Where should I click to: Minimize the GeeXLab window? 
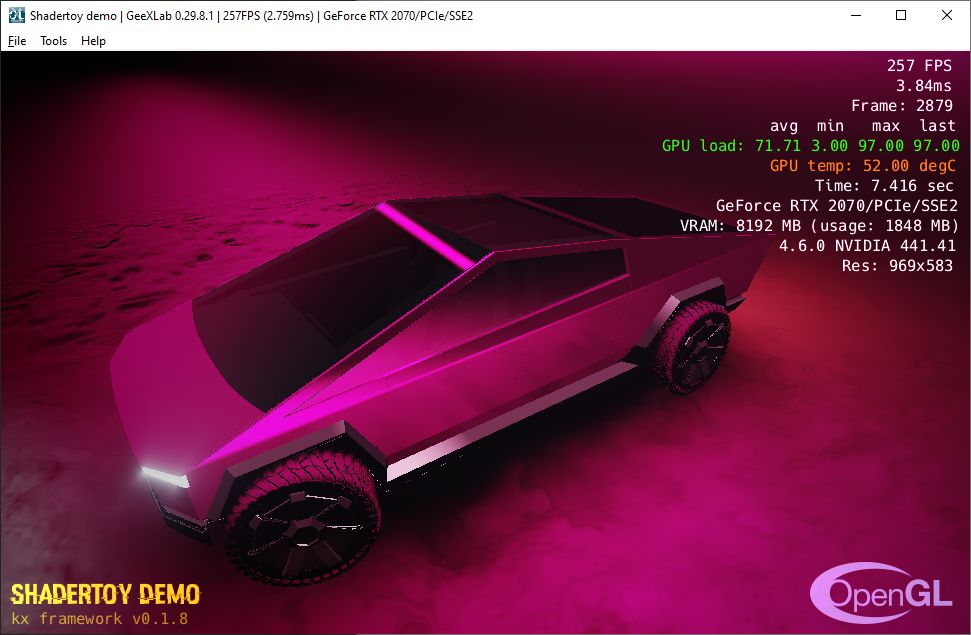pos(856,15)
